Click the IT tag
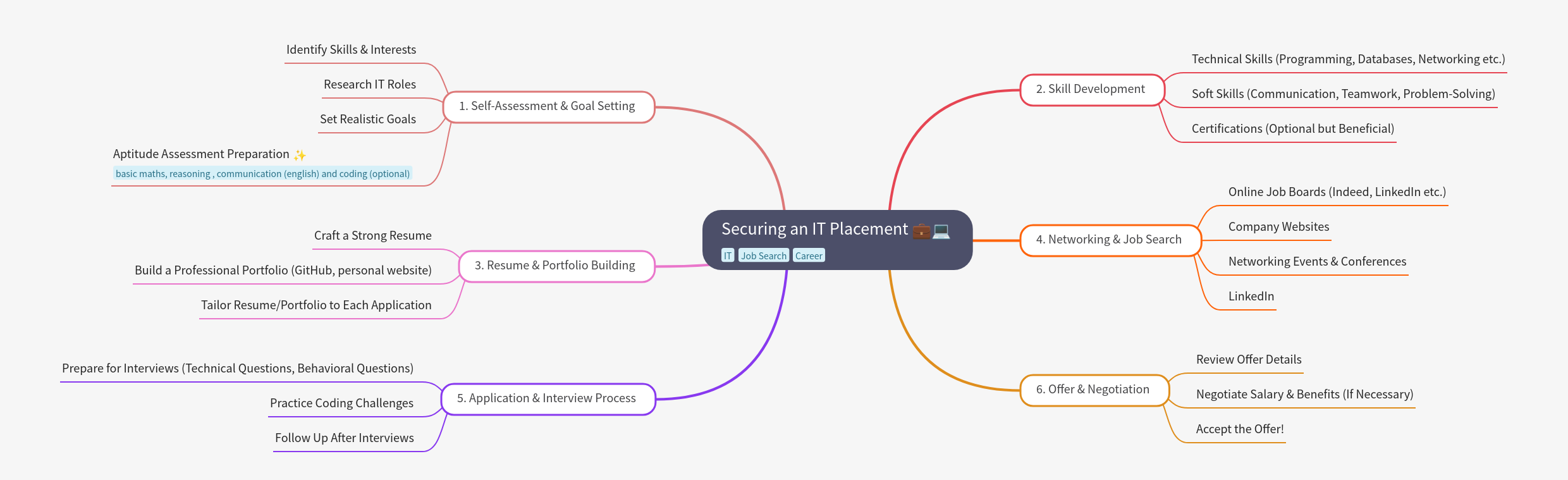The image size is (1568, 480). 728,255
